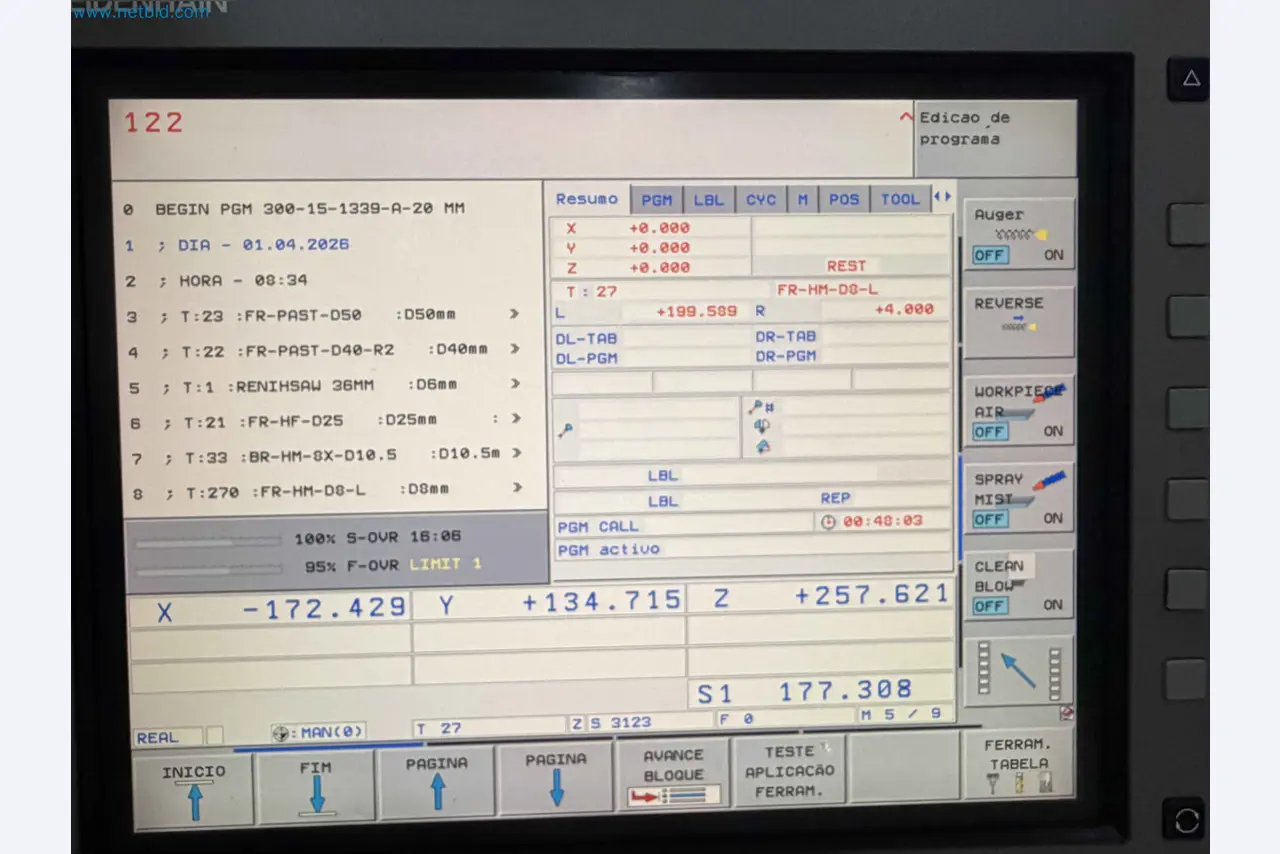Open the POS status tab

(844, 199)
